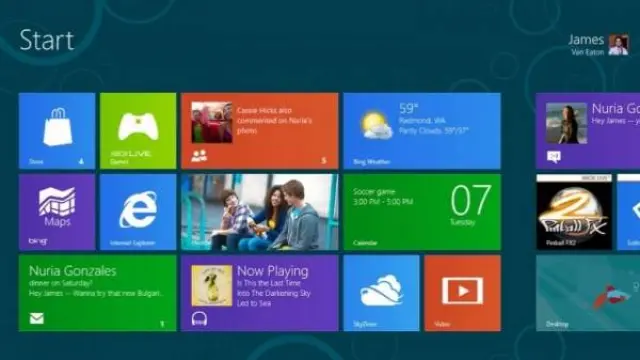
Task: Click the partly cloudy sun icon
Action: (376, 124)
